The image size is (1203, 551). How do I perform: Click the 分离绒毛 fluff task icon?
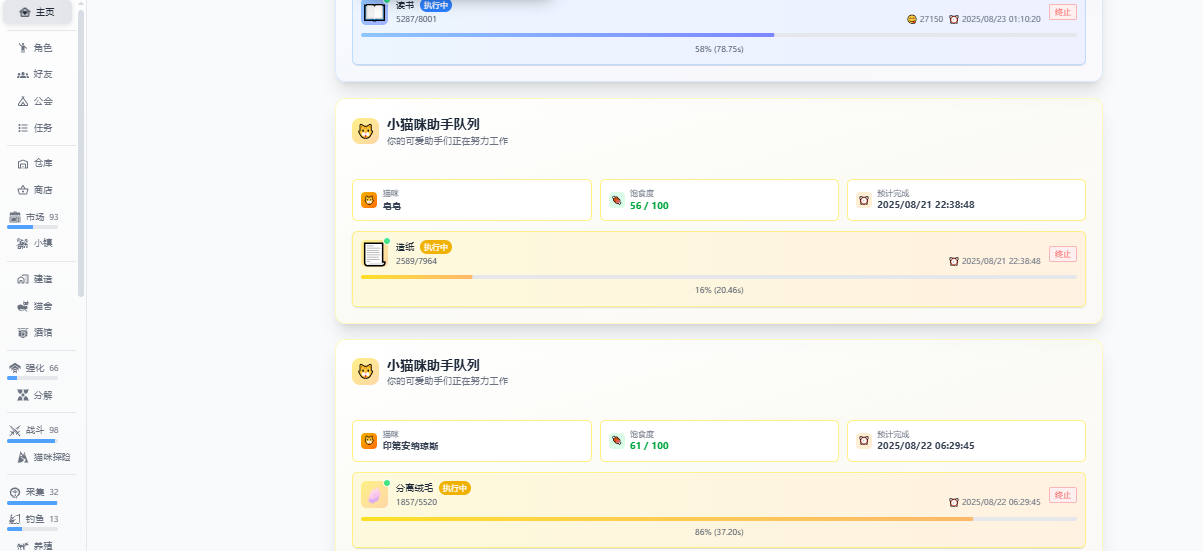374,495
